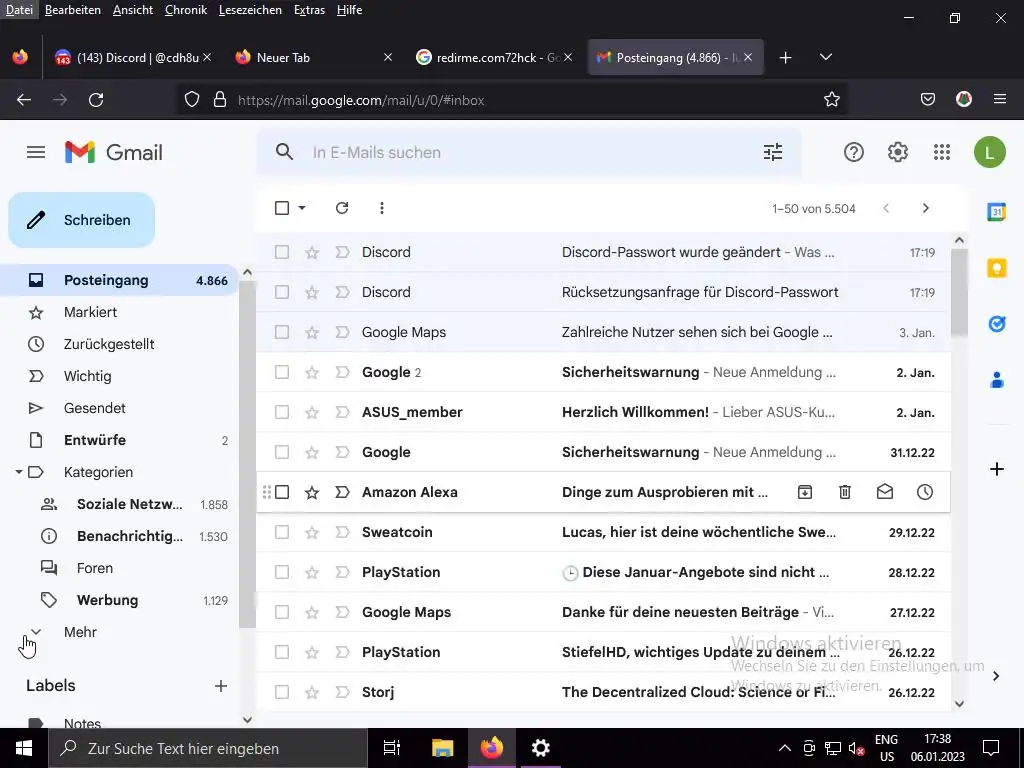Open the Gmail main menu hamburger
The height and width of the screenshot is (768, 1024).
click(x=36, y=152)
